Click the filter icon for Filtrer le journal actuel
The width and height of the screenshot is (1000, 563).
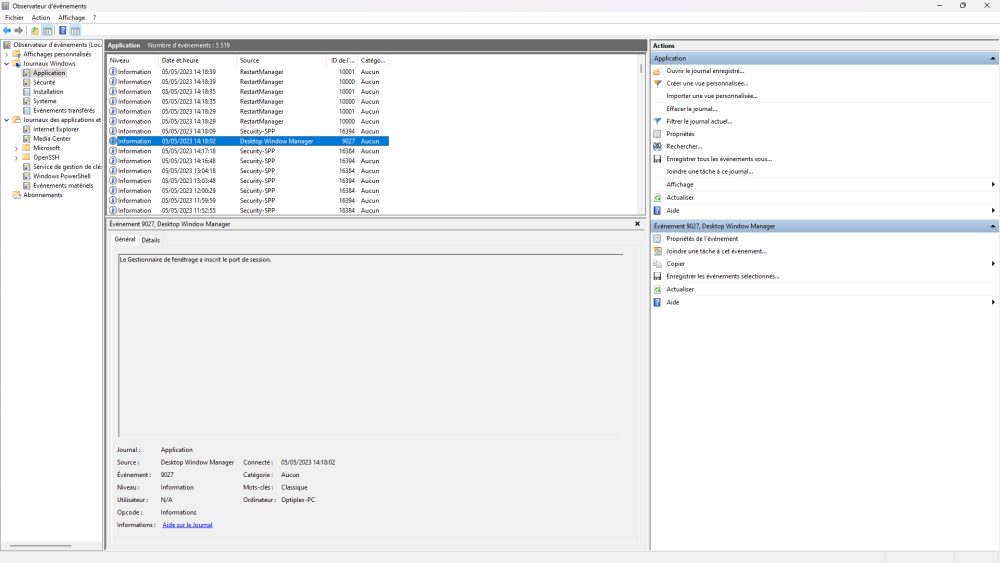point(657,121)
